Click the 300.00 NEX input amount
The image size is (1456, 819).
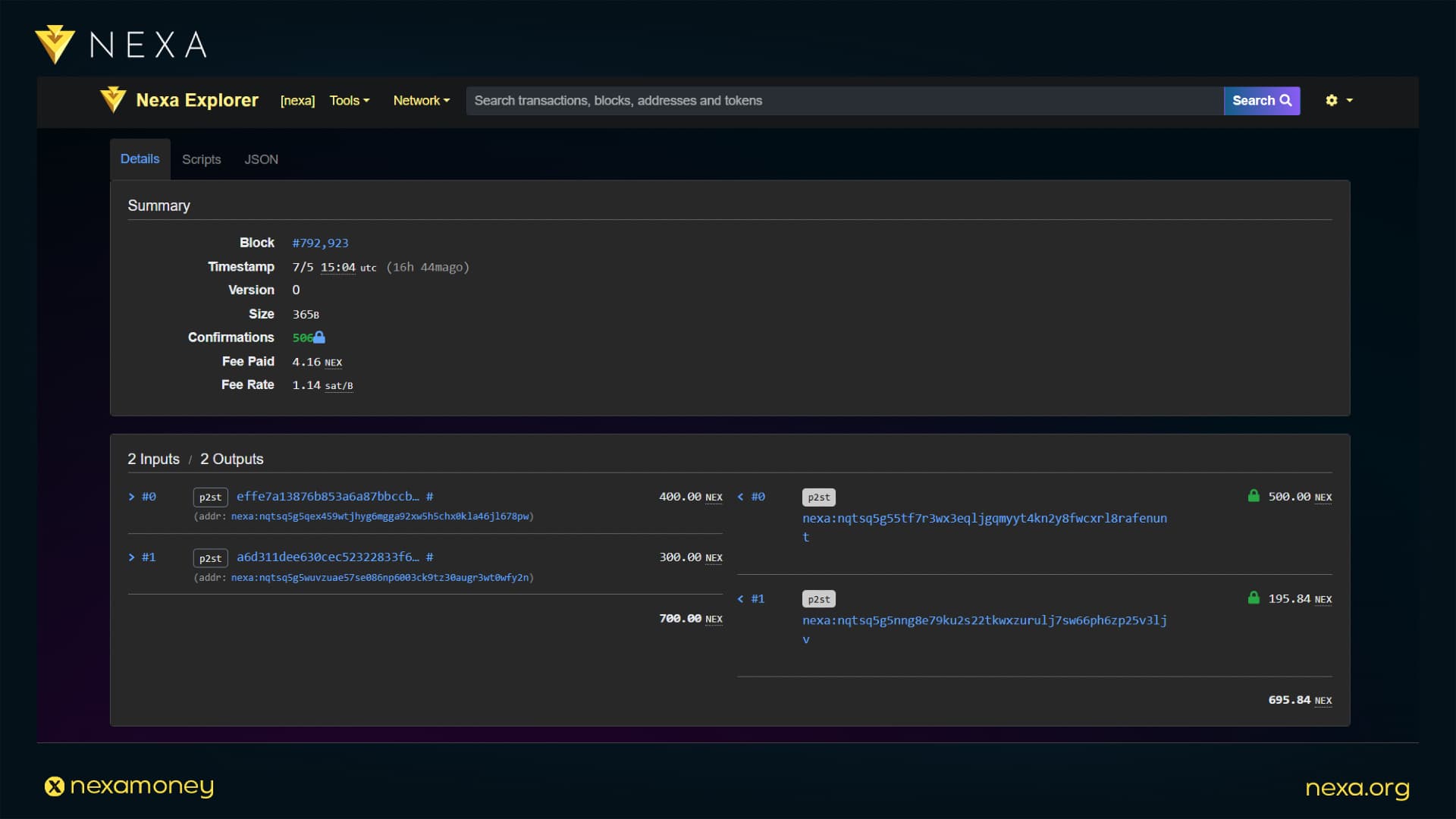coord(691,557)
